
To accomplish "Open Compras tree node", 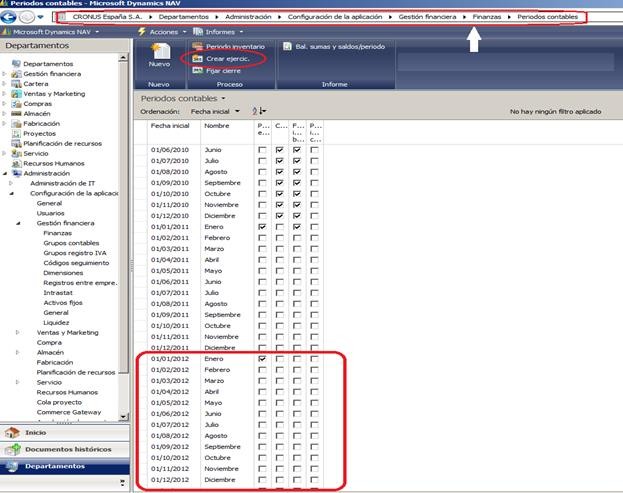I will coord(37,103).
